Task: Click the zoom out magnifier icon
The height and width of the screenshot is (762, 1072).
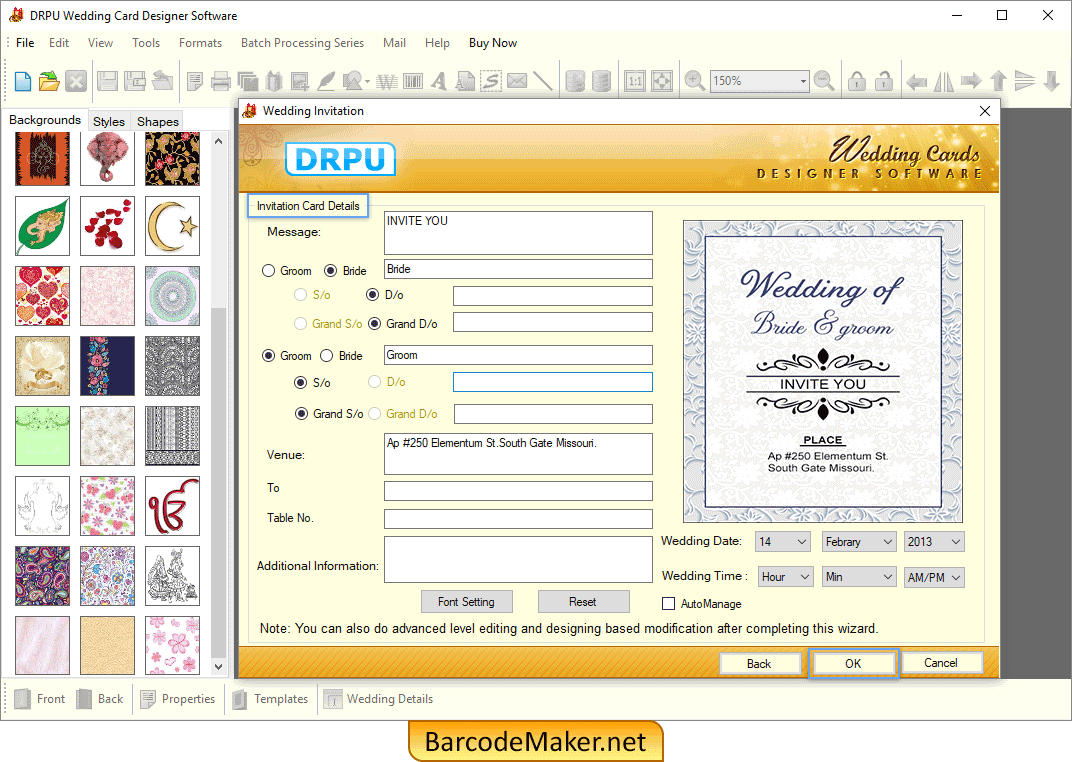Action: pyautogui.click(x=824, y=81)
